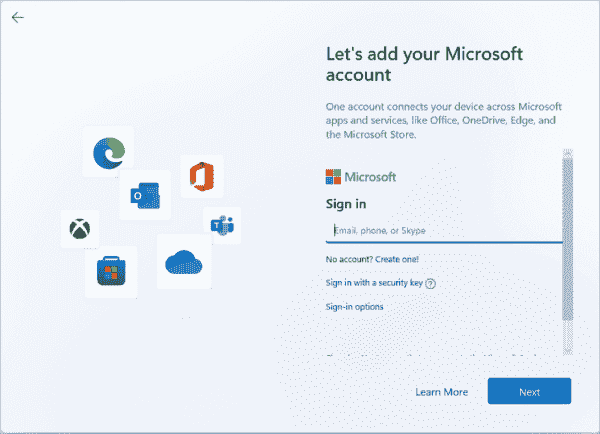The image size is (600, 434).
Task: Click the Sign in heading
Action: [346, 204]
